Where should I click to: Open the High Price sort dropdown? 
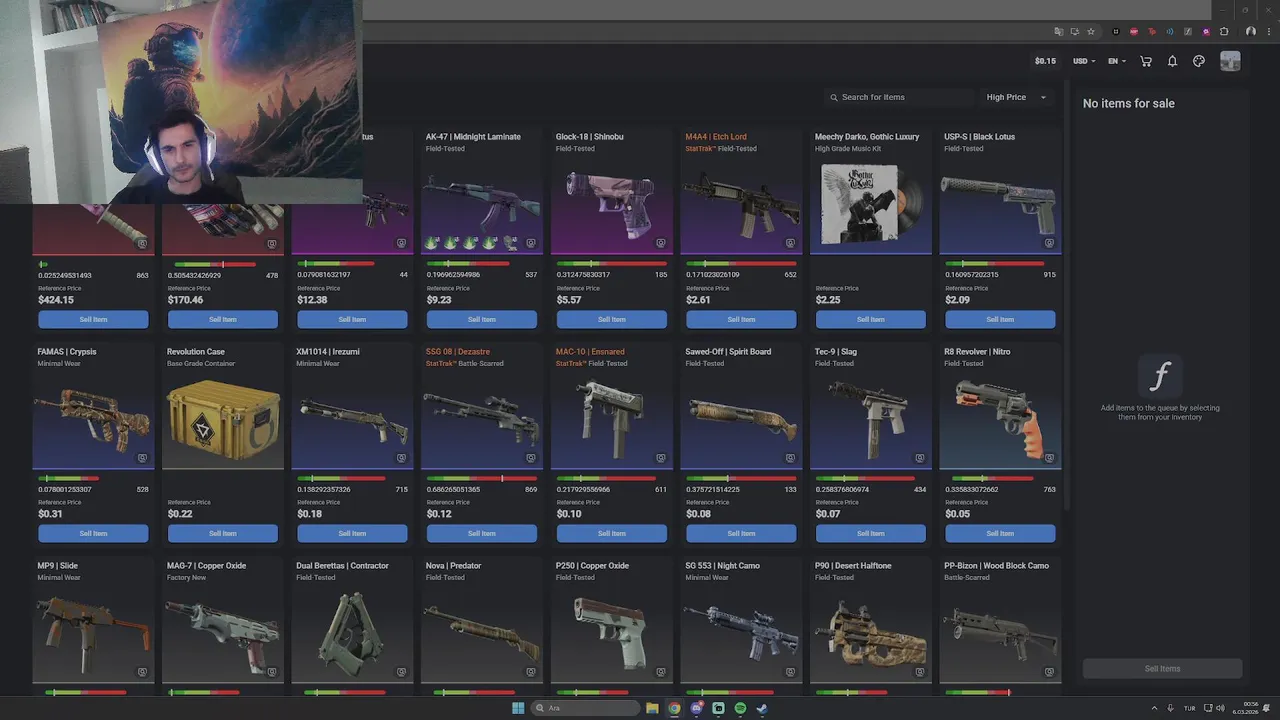tap(1016, 97)
